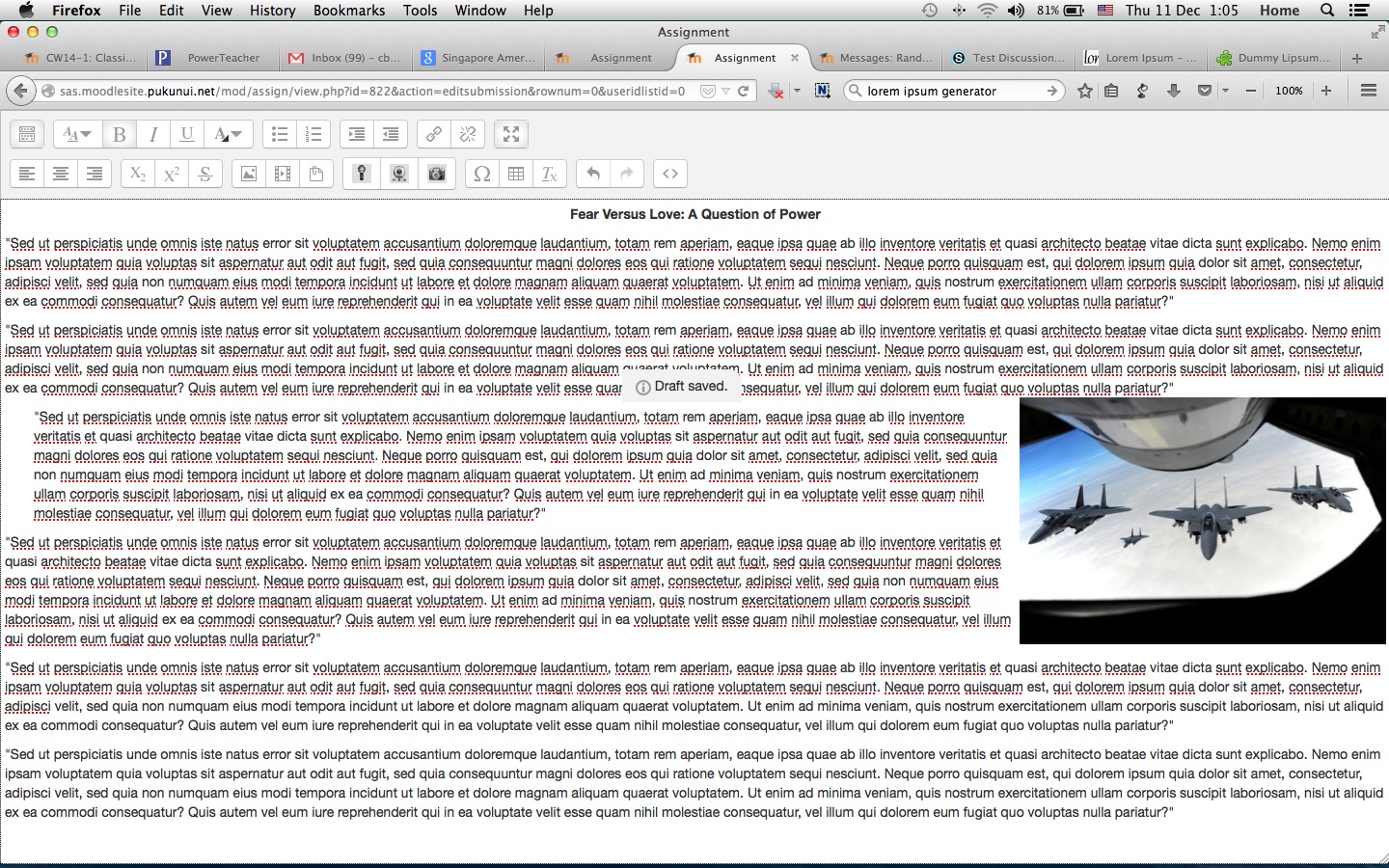Click the camera snapshot icon
1389x868 pixels.
pos(437,174)
